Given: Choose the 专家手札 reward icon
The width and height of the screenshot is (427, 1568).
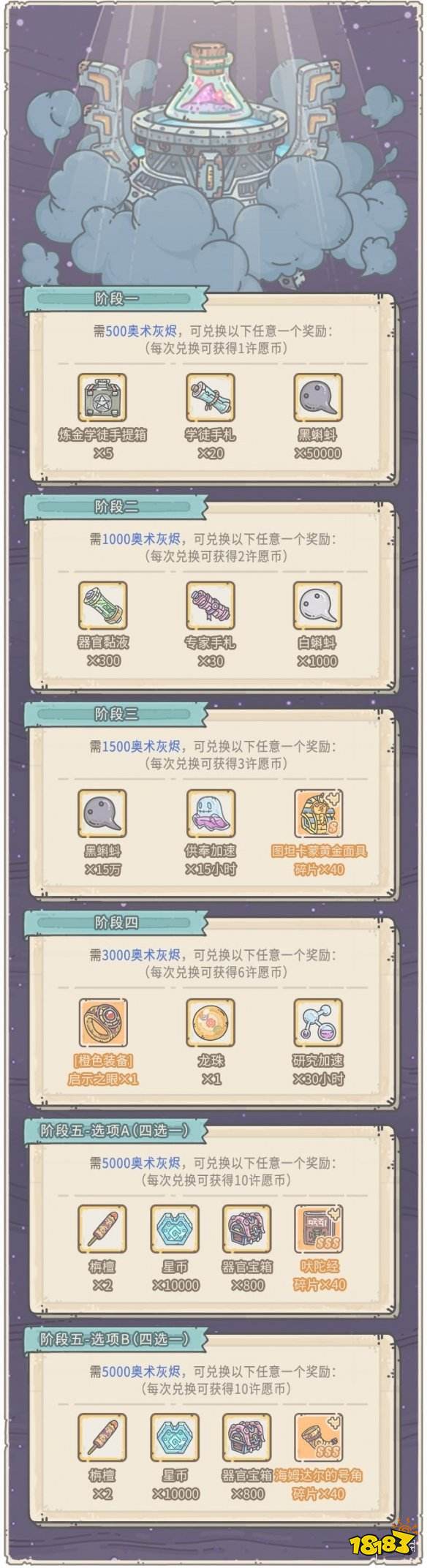Looking at the screenshot, I should (x=211, y=606).
